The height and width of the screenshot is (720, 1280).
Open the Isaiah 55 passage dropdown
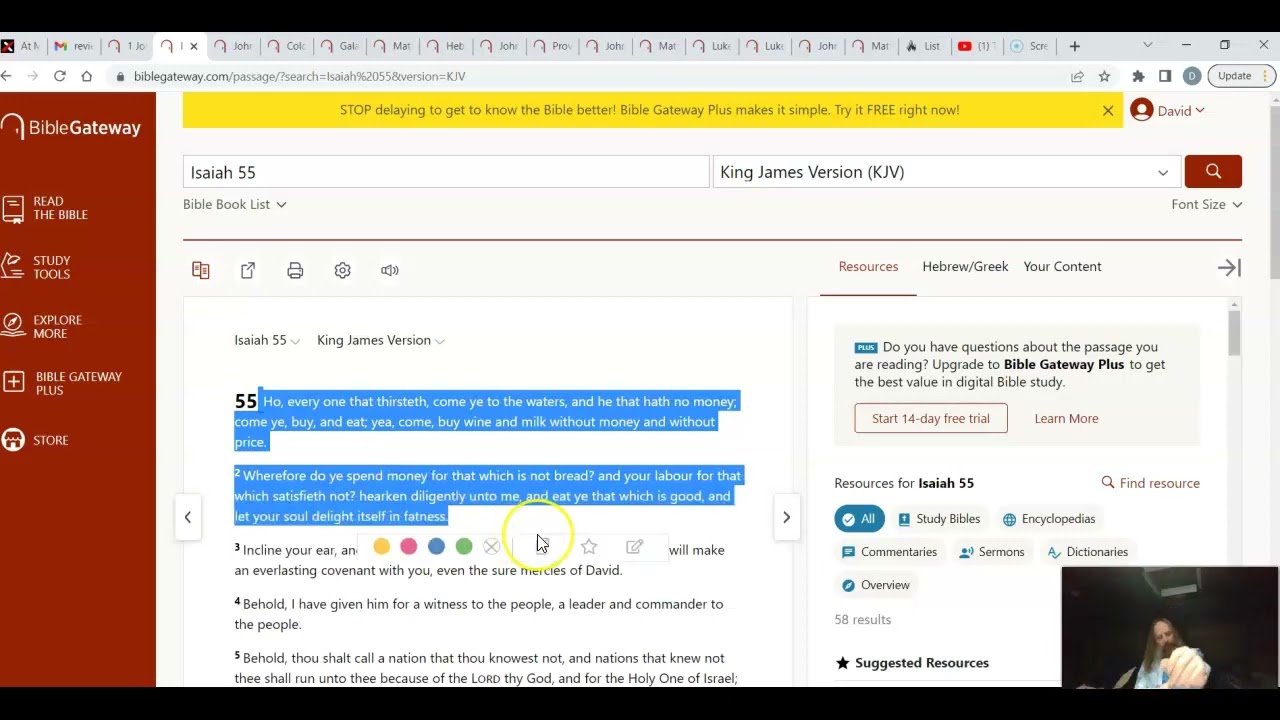pos(267,340)
